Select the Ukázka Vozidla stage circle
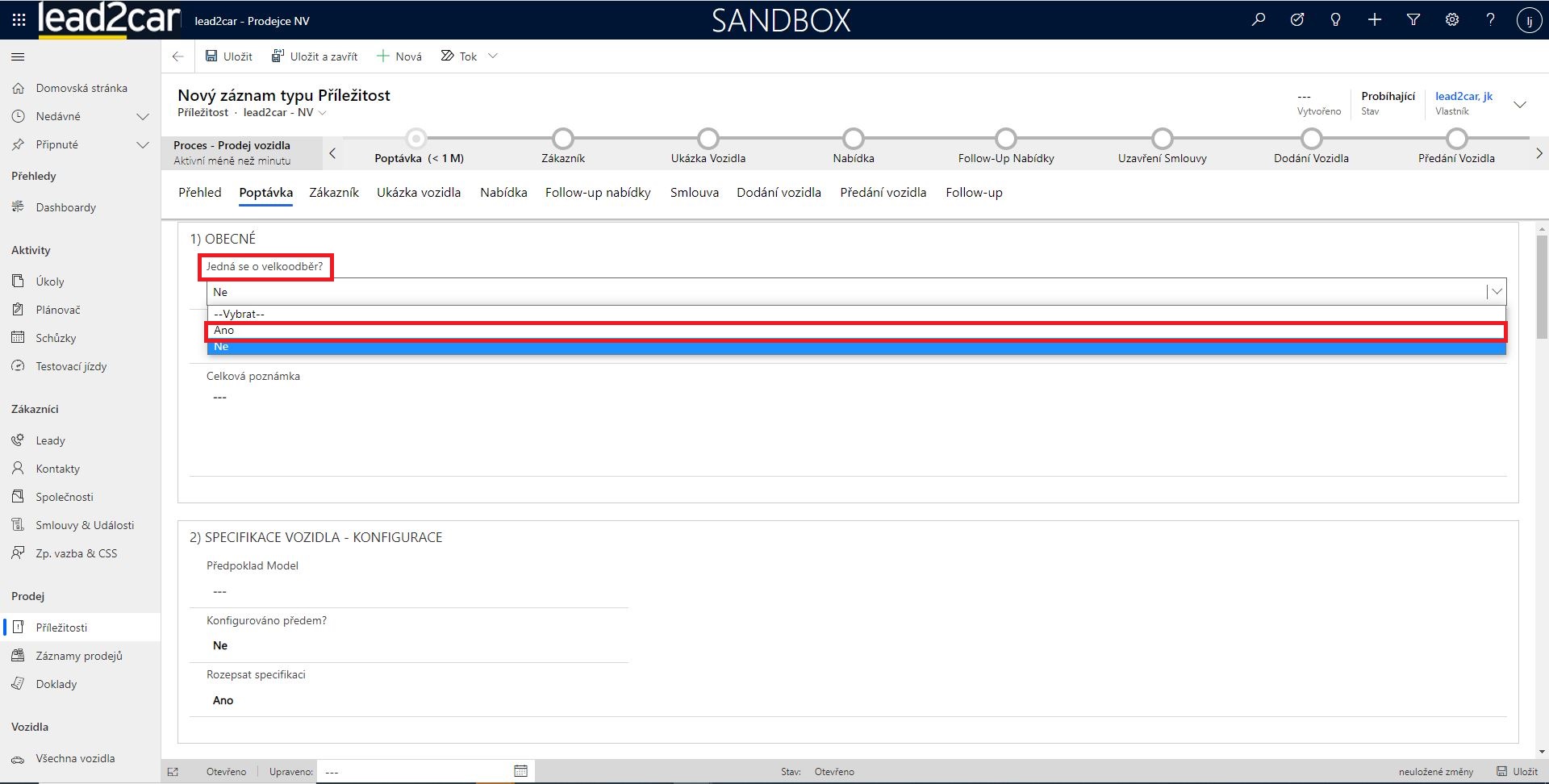Screen dimensions: 1549x784 708,139
